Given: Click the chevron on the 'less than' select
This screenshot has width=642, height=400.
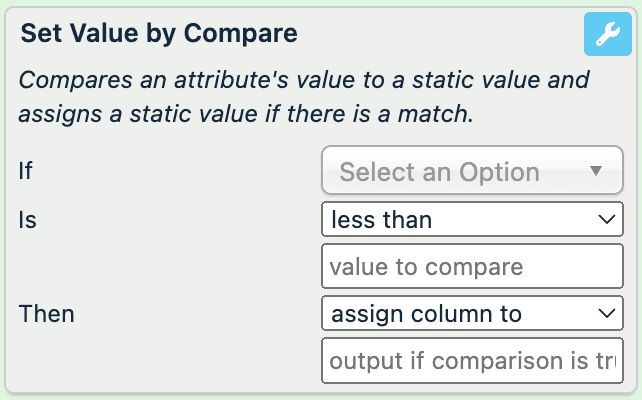Looking at the screenshot, I should pos(605,220).
